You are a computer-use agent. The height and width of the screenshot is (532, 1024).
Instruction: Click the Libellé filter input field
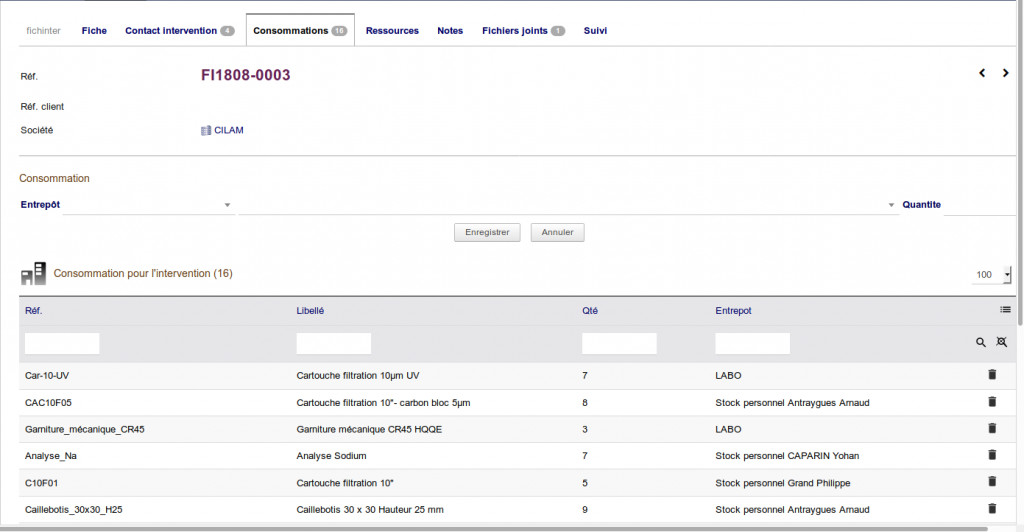pos(334,344)
